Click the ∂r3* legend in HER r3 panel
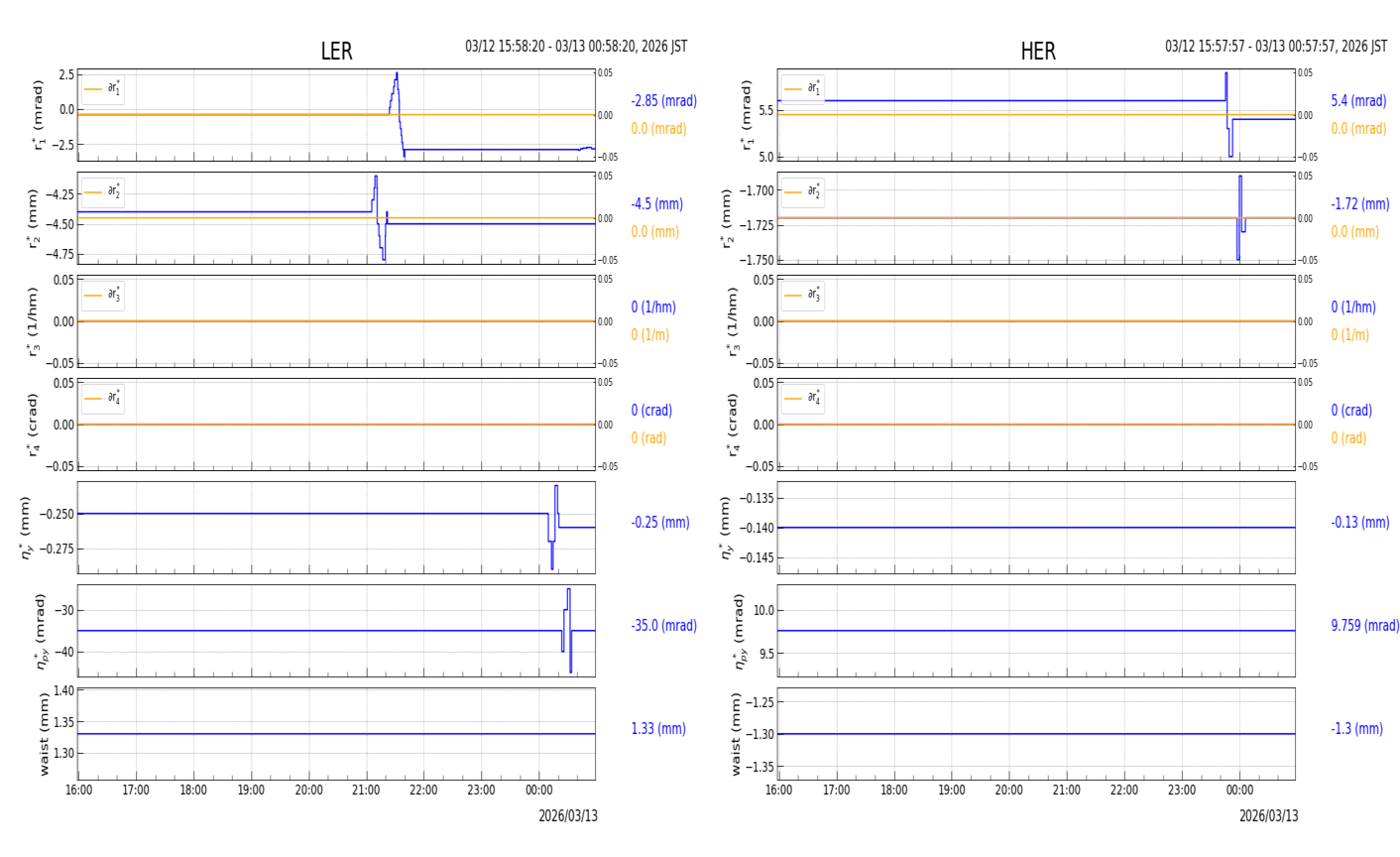The height and width of the screenshot is (857, 1400). coord(803,296)
